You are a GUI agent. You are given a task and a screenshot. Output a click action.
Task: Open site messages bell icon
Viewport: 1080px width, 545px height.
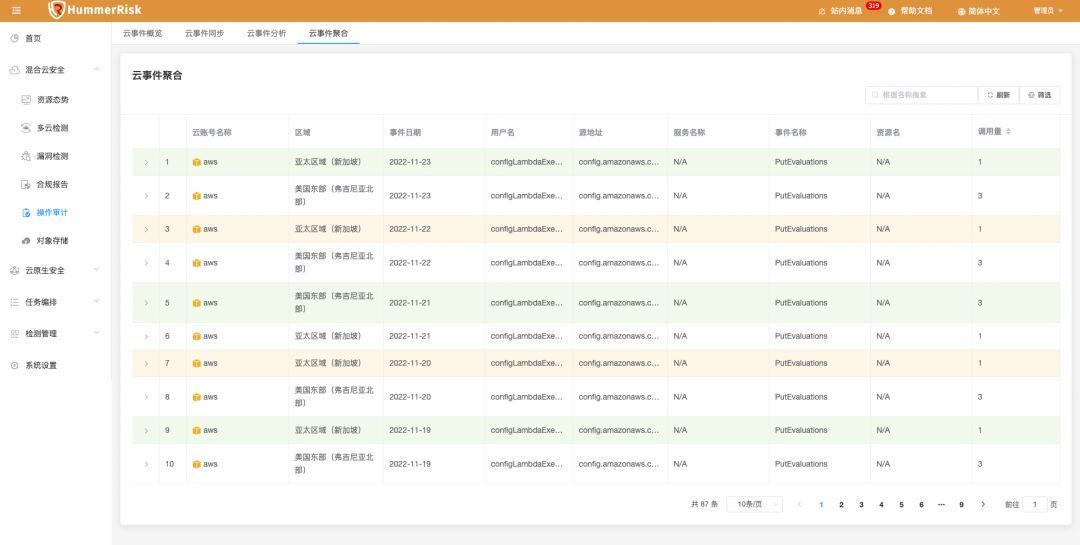pyautogui.click(x=822, y=12)
